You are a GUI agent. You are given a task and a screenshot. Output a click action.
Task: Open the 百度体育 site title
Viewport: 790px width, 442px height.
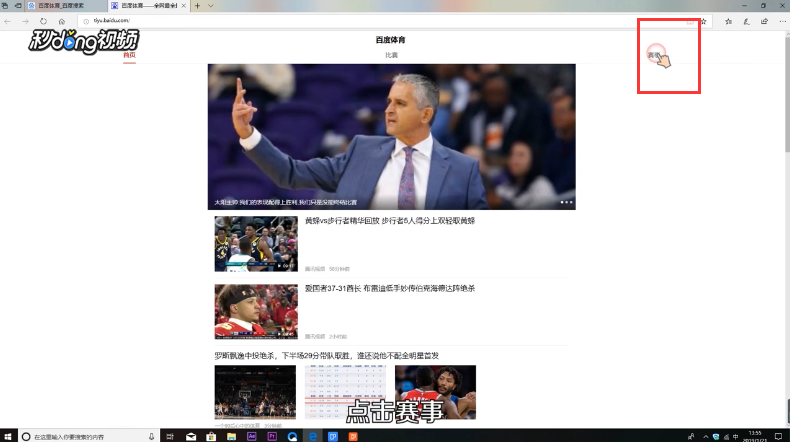tap(390, 40)
